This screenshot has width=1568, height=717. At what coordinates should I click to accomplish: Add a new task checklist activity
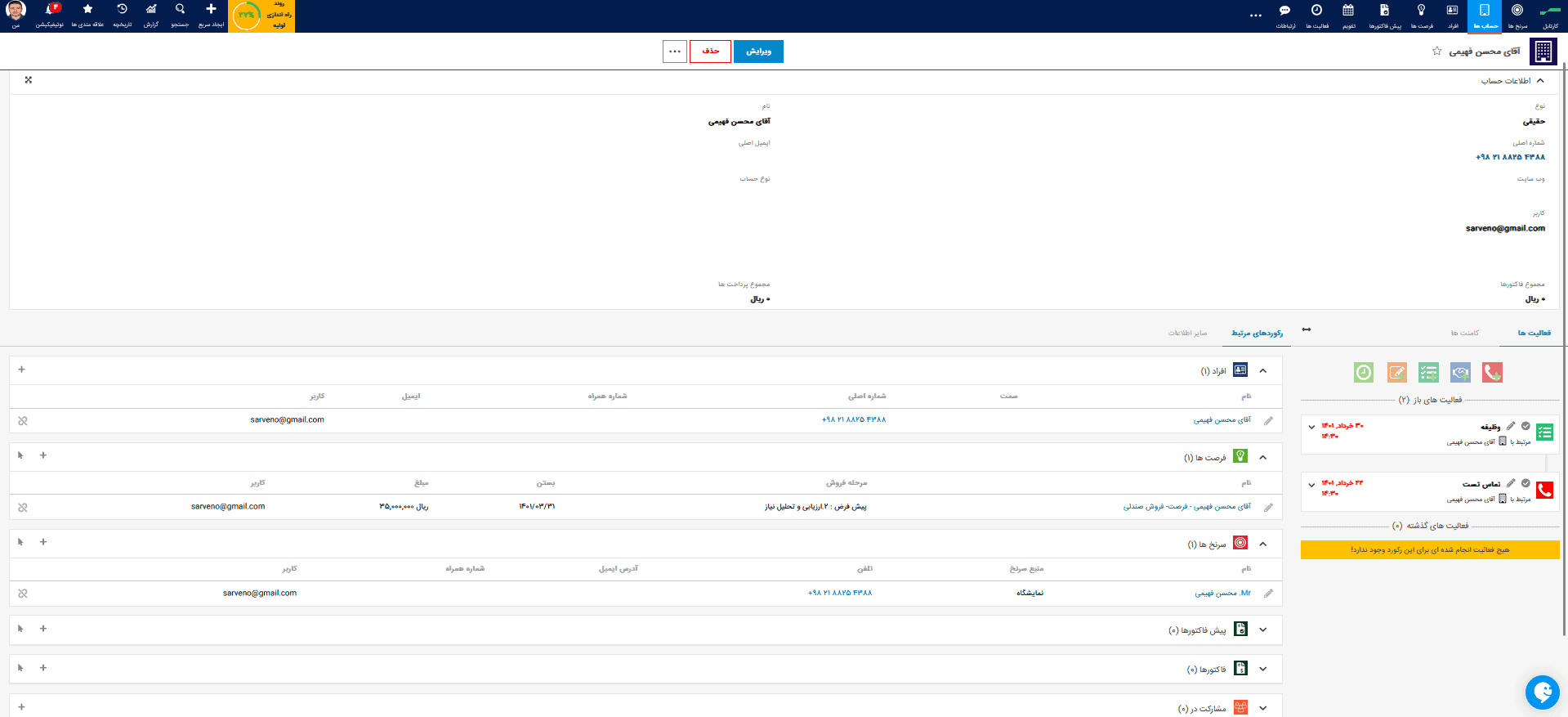tap(1428, 373)
